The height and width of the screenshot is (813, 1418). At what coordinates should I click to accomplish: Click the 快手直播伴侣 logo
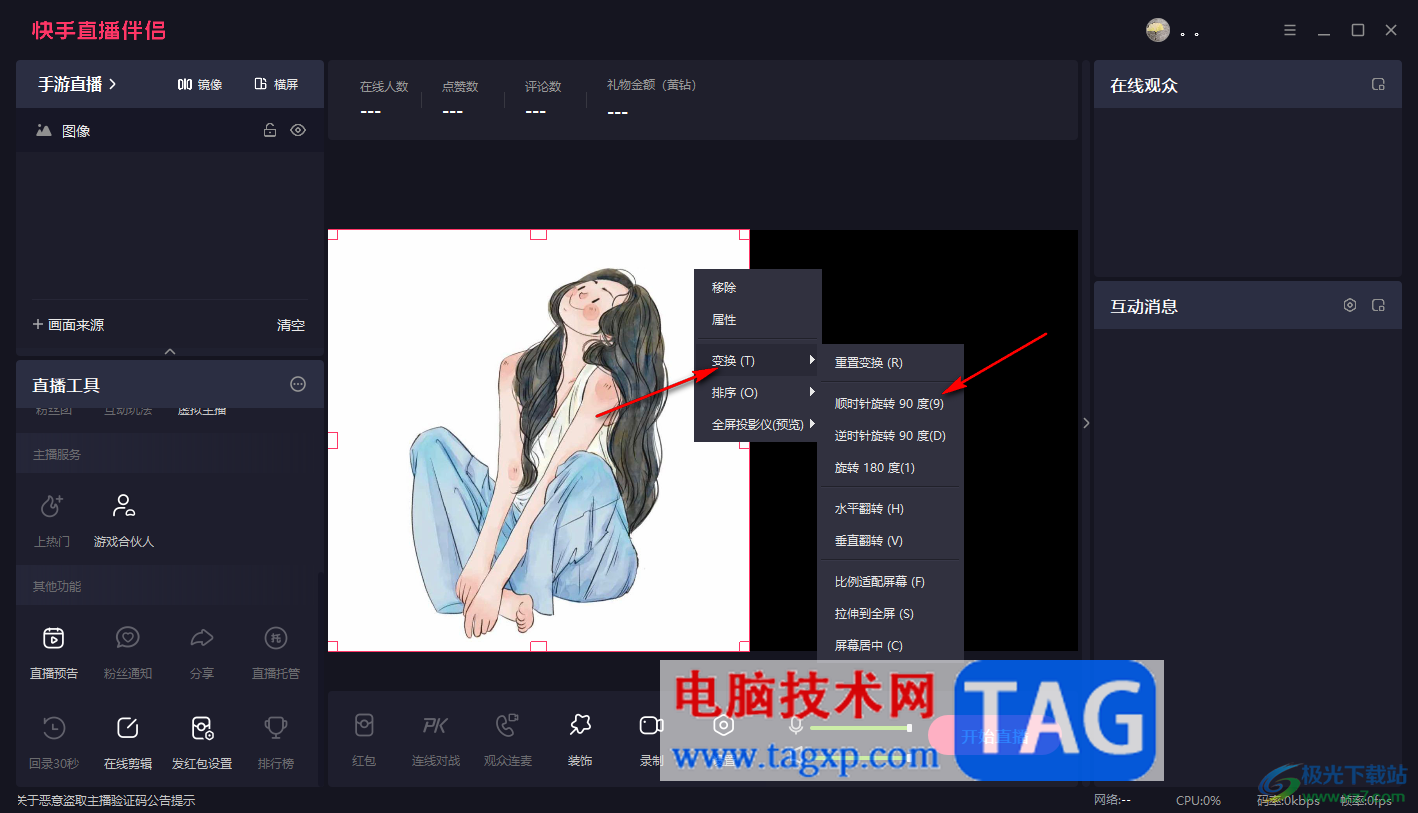pos(98,31)
